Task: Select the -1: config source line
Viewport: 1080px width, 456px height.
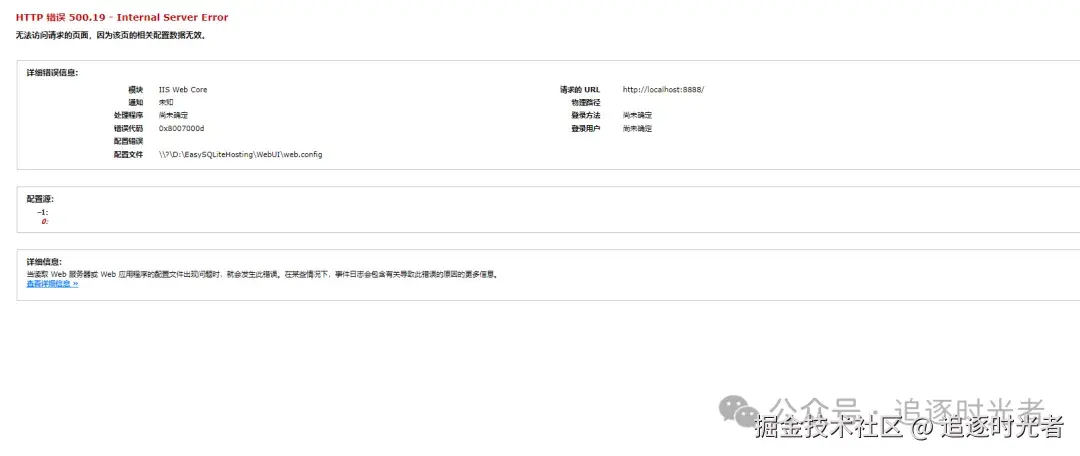Action: point(43,212)
